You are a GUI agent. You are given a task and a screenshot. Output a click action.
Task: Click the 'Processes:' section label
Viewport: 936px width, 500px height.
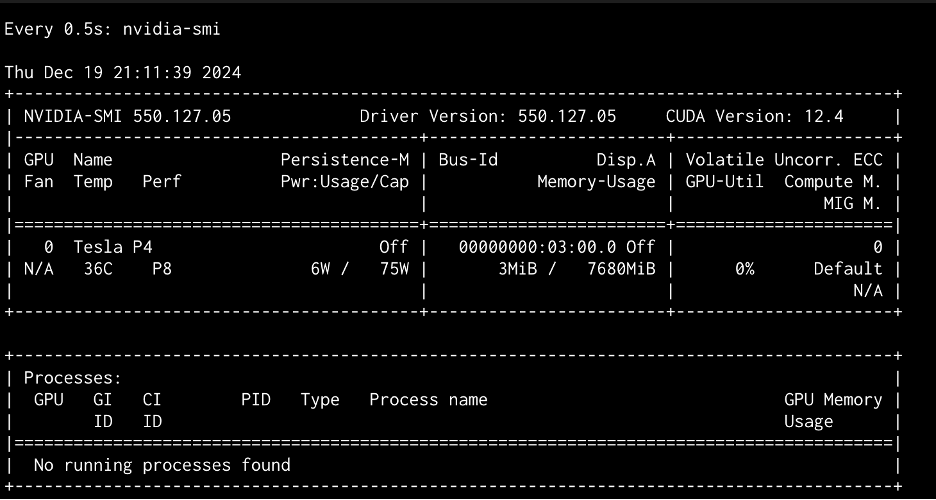pos(73,378)
